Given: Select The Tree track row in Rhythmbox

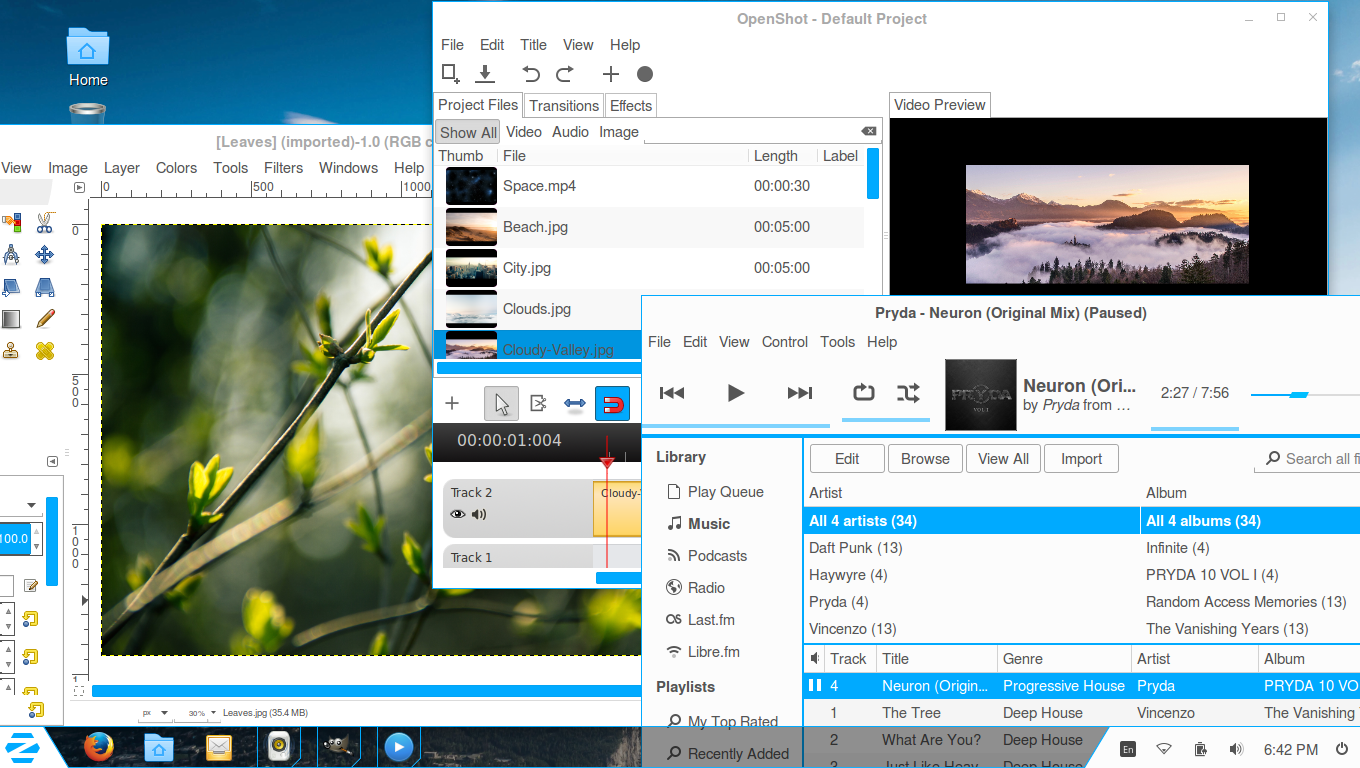Looking at the screenshot, I should pyautogui.click(x=1081, y=713).
